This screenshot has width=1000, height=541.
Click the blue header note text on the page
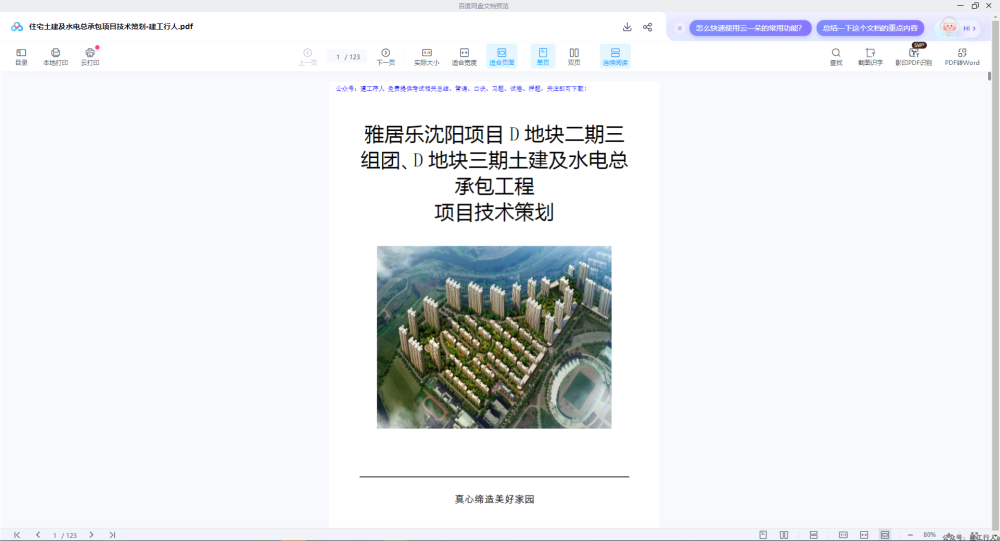point(461,89)
